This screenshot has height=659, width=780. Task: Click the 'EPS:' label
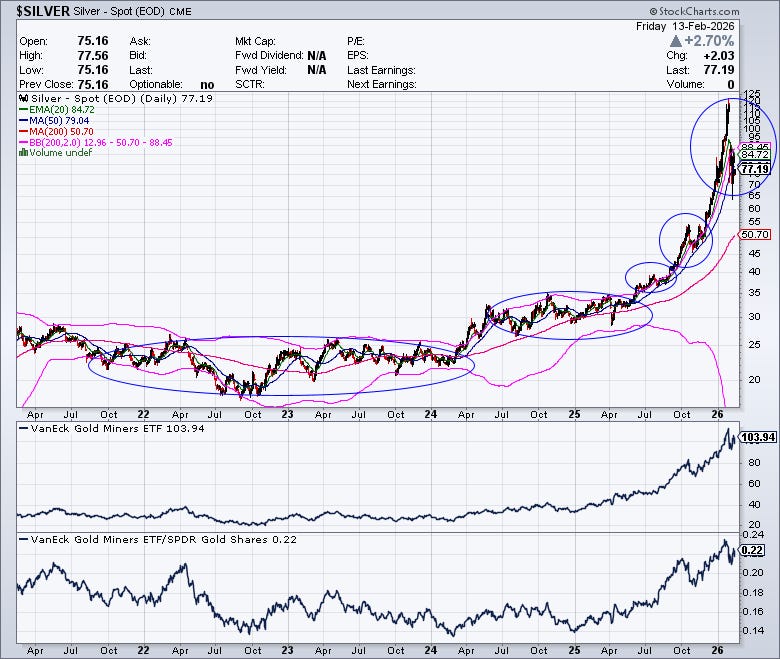[358, 55]
